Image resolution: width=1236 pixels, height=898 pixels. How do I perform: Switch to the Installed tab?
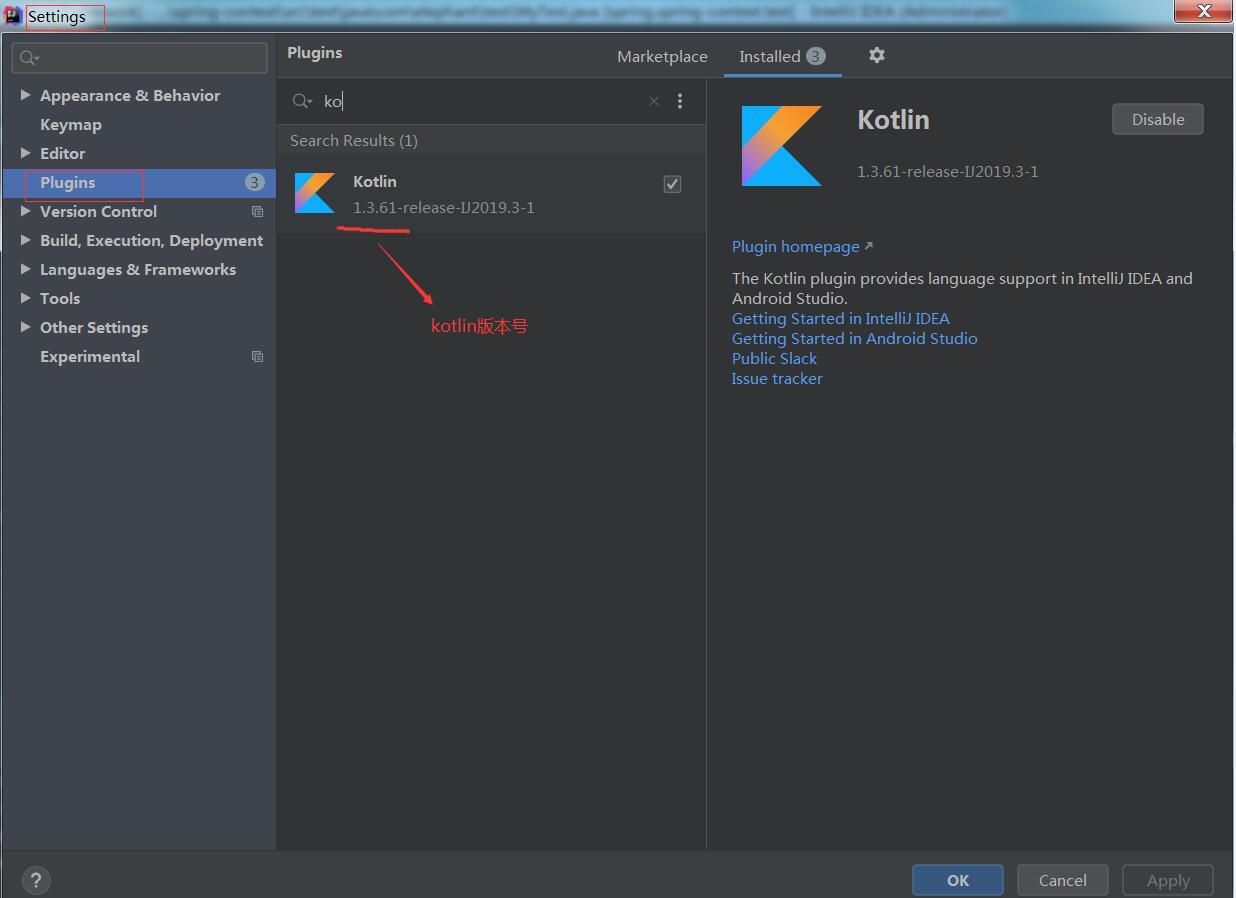(x=782, y=56)
